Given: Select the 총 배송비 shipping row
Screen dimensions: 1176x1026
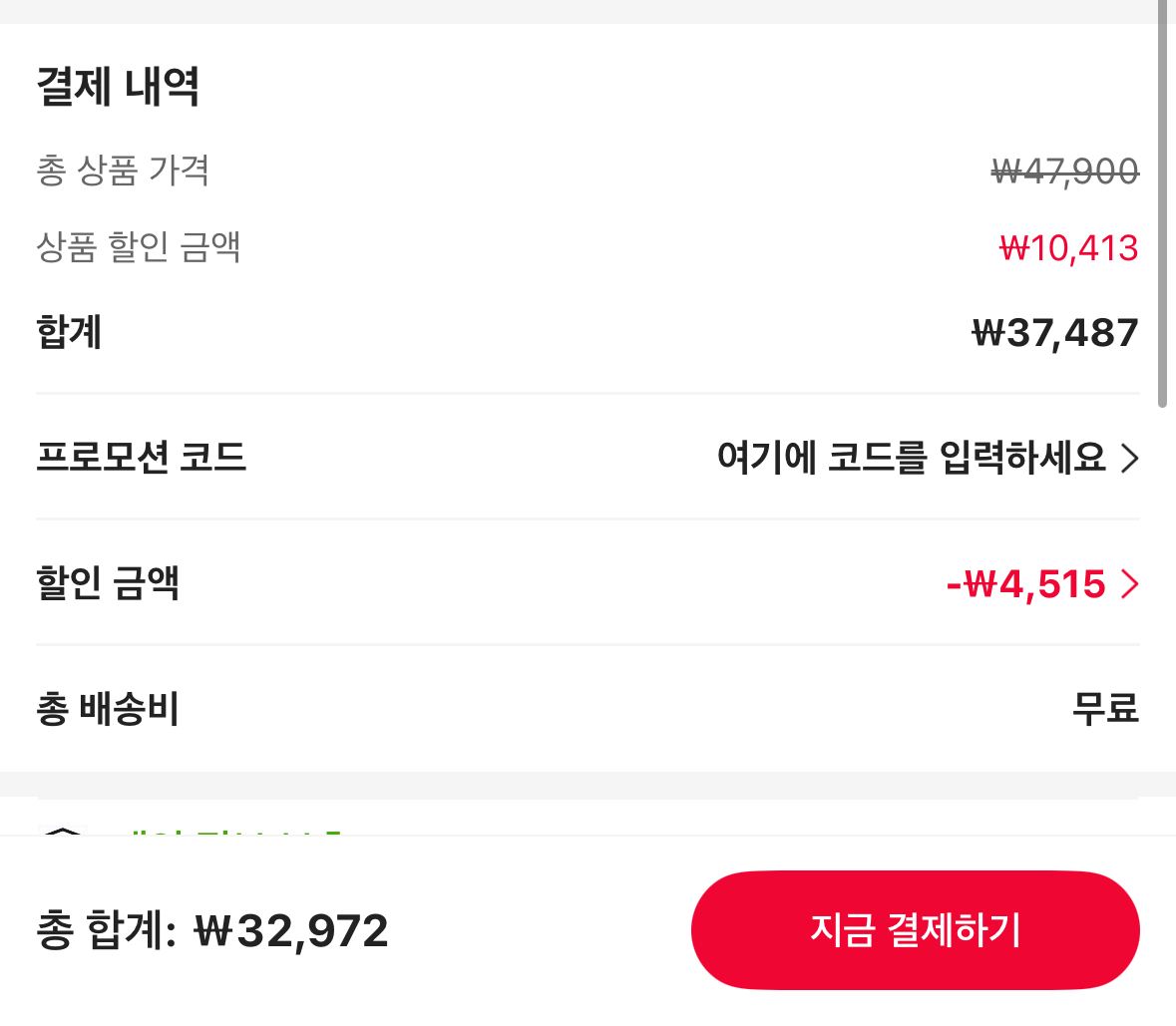Looking at the screenshot, I should click(106, 708).
